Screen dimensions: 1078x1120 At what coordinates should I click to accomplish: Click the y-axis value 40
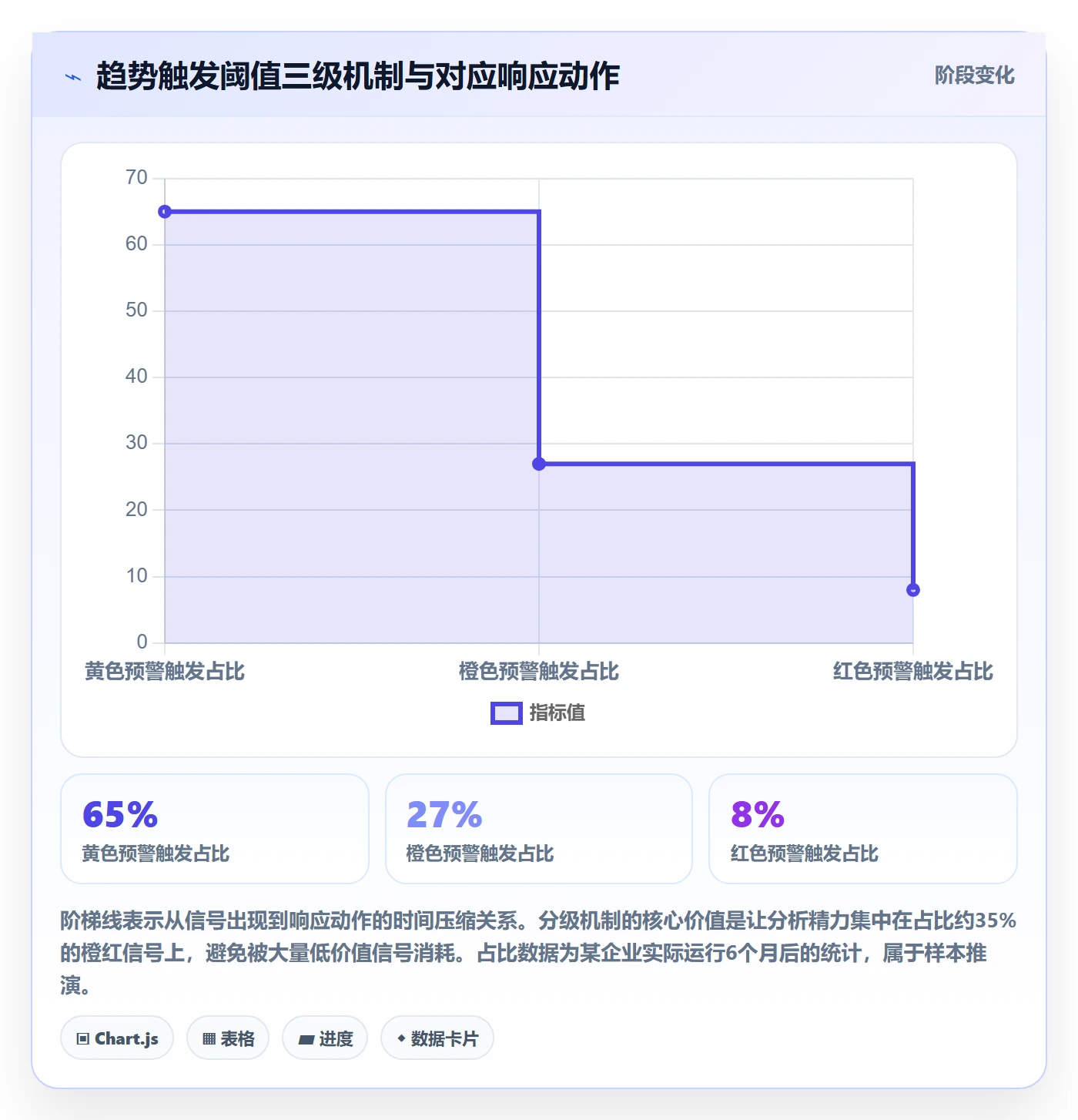pos(136,377)
